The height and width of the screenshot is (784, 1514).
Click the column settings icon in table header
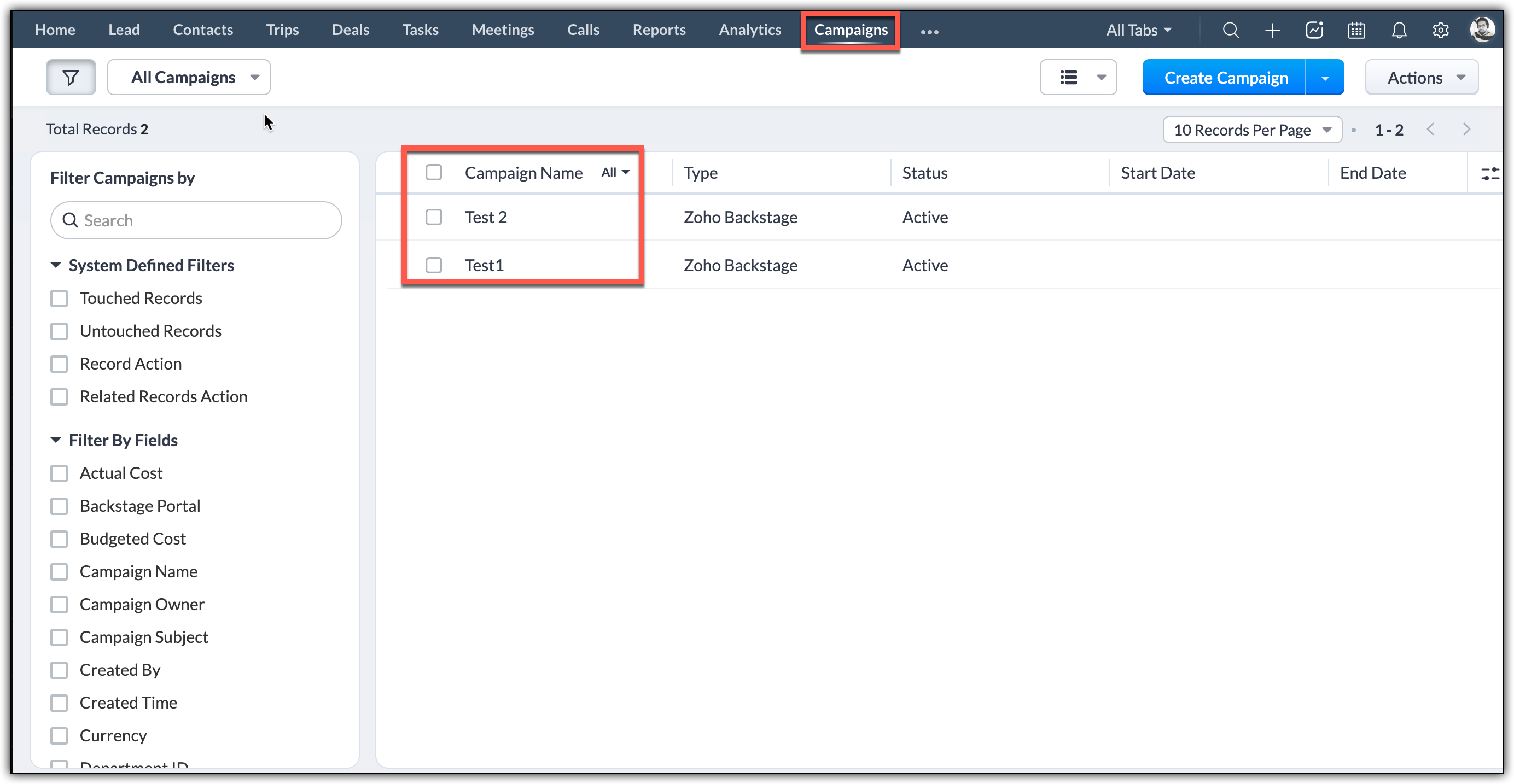[x=1489, y=173]
